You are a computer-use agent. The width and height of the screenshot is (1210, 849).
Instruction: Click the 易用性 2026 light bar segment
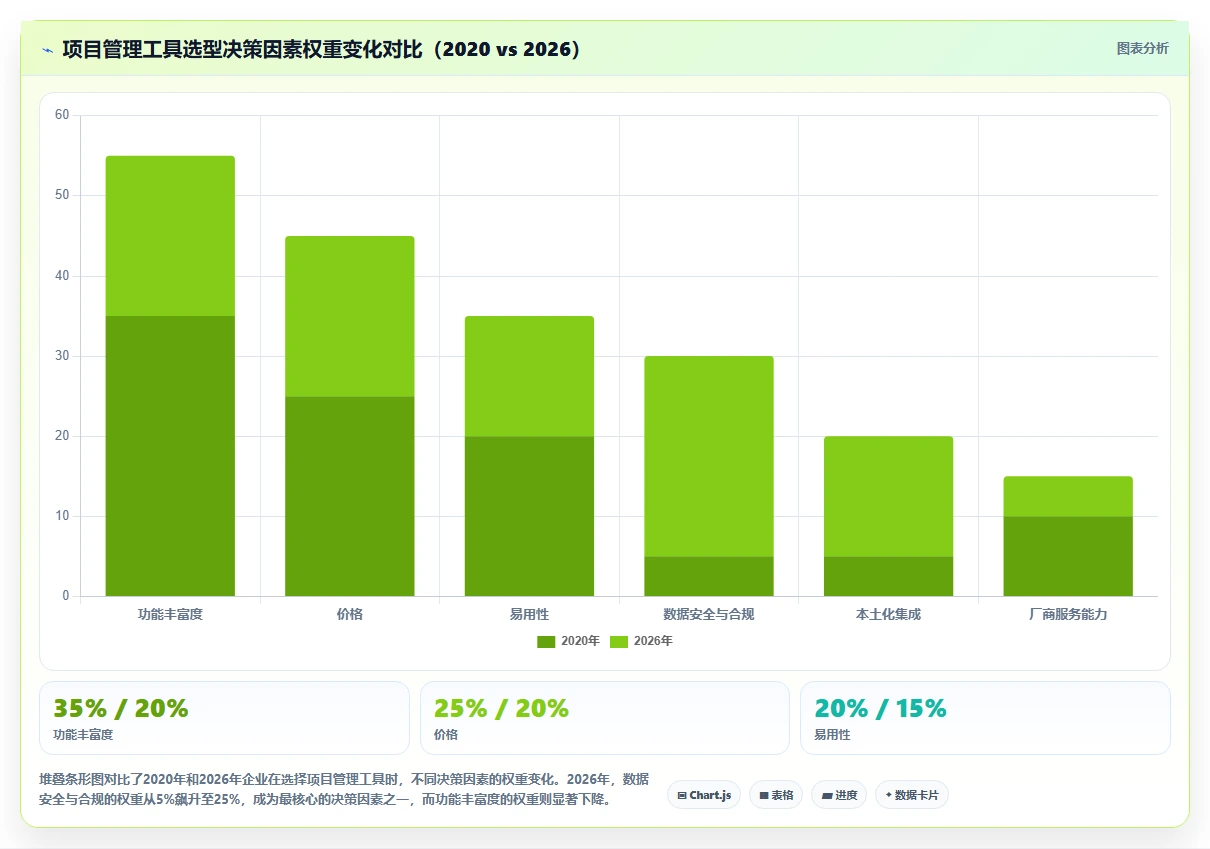pos(529,376)
